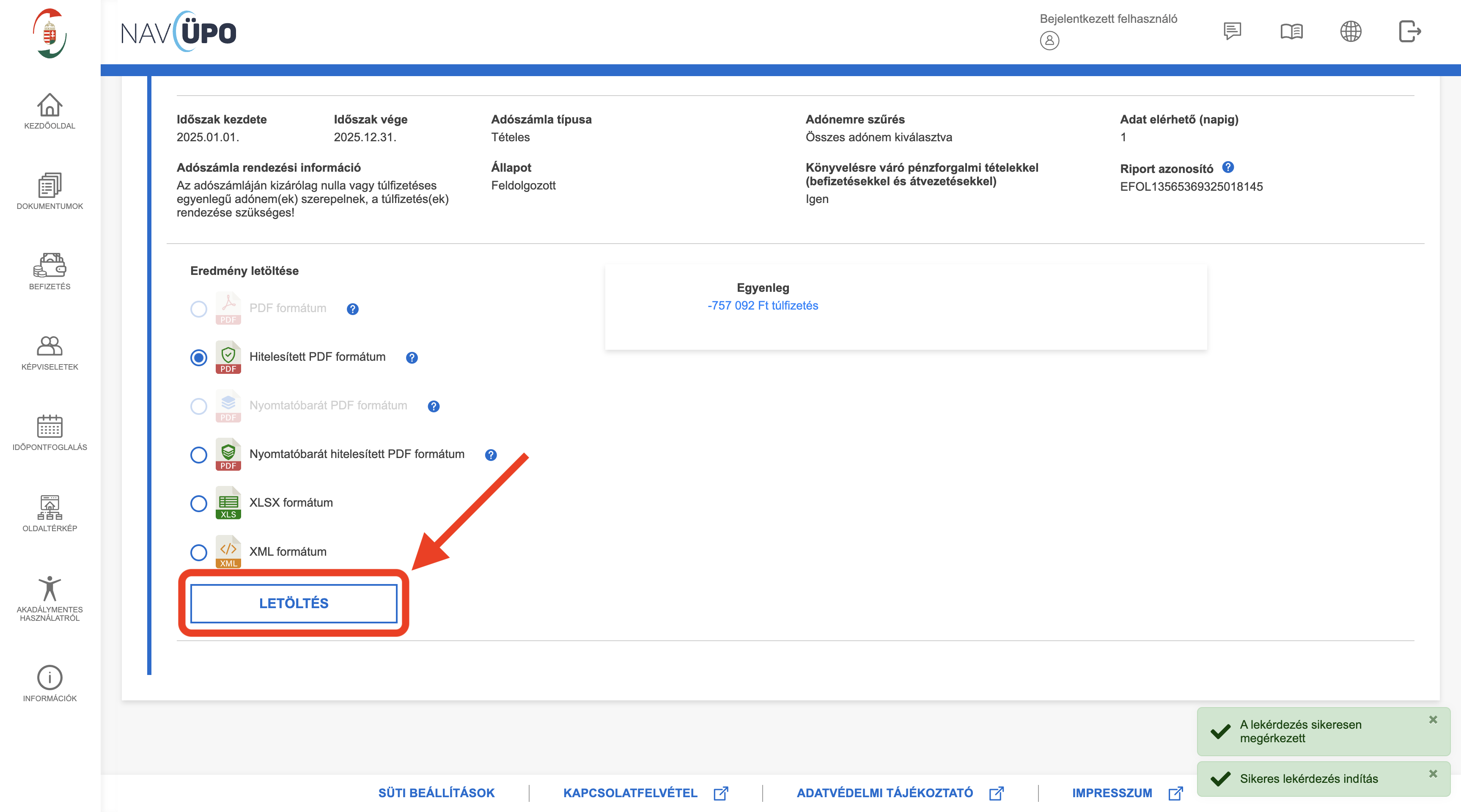Select Nyomtatóbarát PDF formátum radio button
The height and width of the screenshot is (812, 1461).
(198, 406)
